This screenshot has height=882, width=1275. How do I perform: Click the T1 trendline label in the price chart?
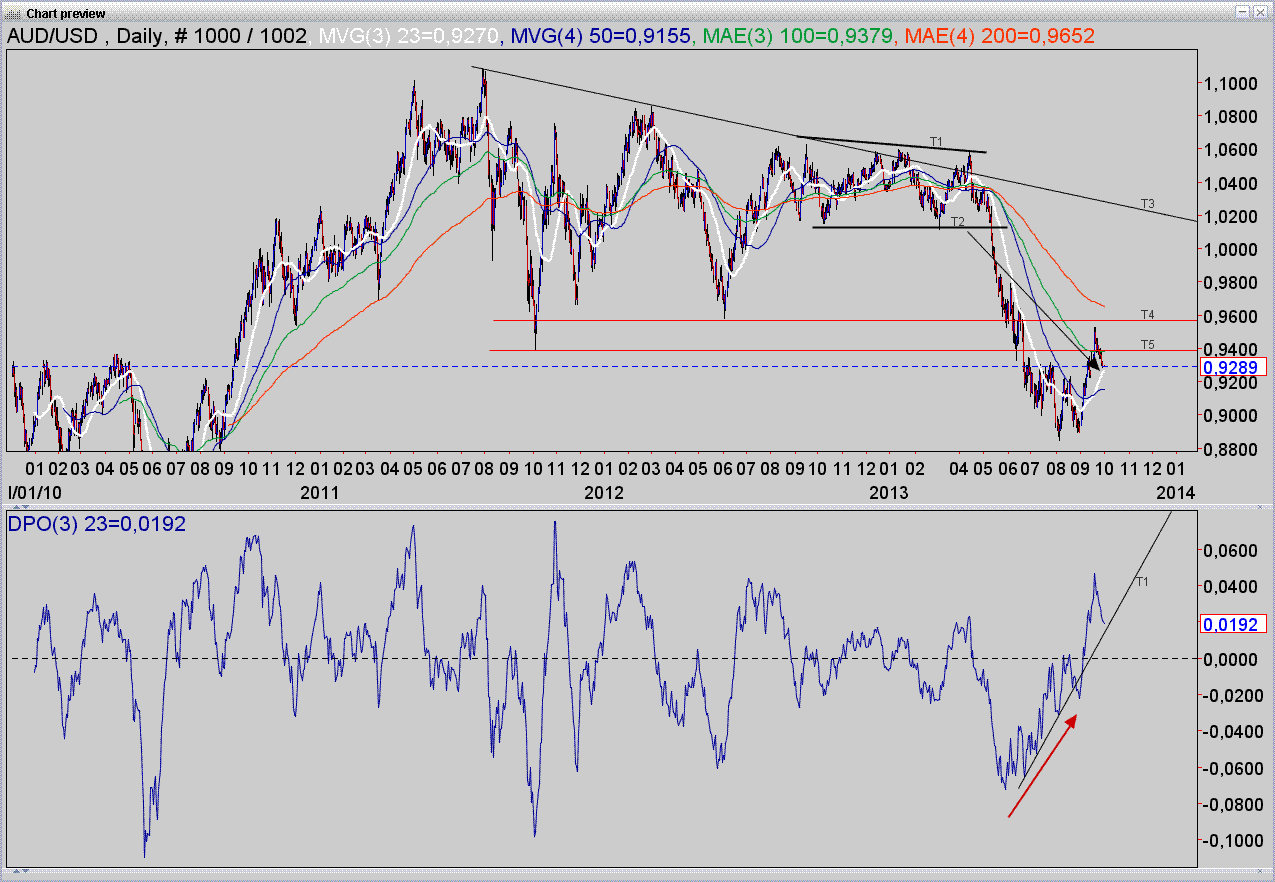pos(936,141)
